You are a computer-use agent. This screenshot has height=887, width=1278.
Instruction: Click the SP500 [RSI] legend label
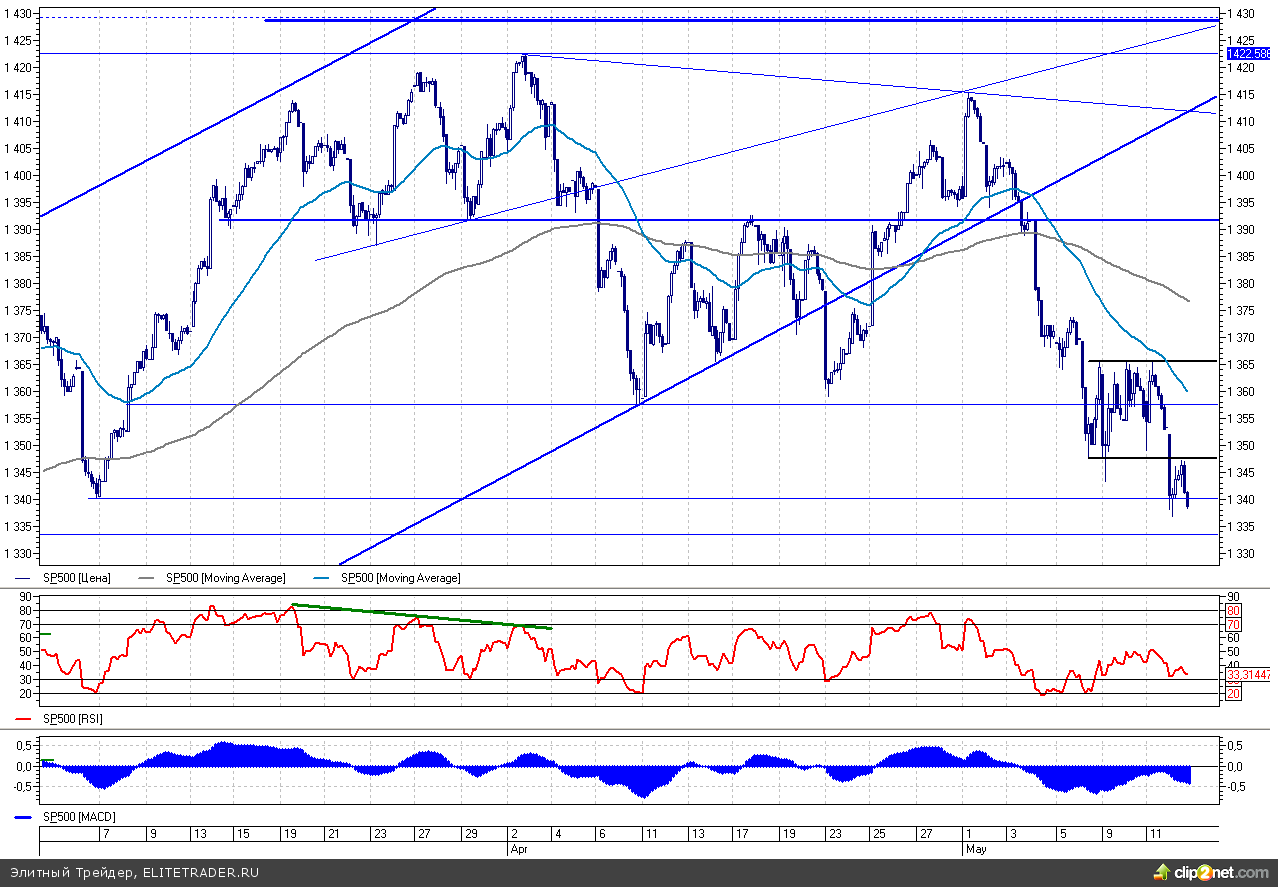click(x=73, y=719)
